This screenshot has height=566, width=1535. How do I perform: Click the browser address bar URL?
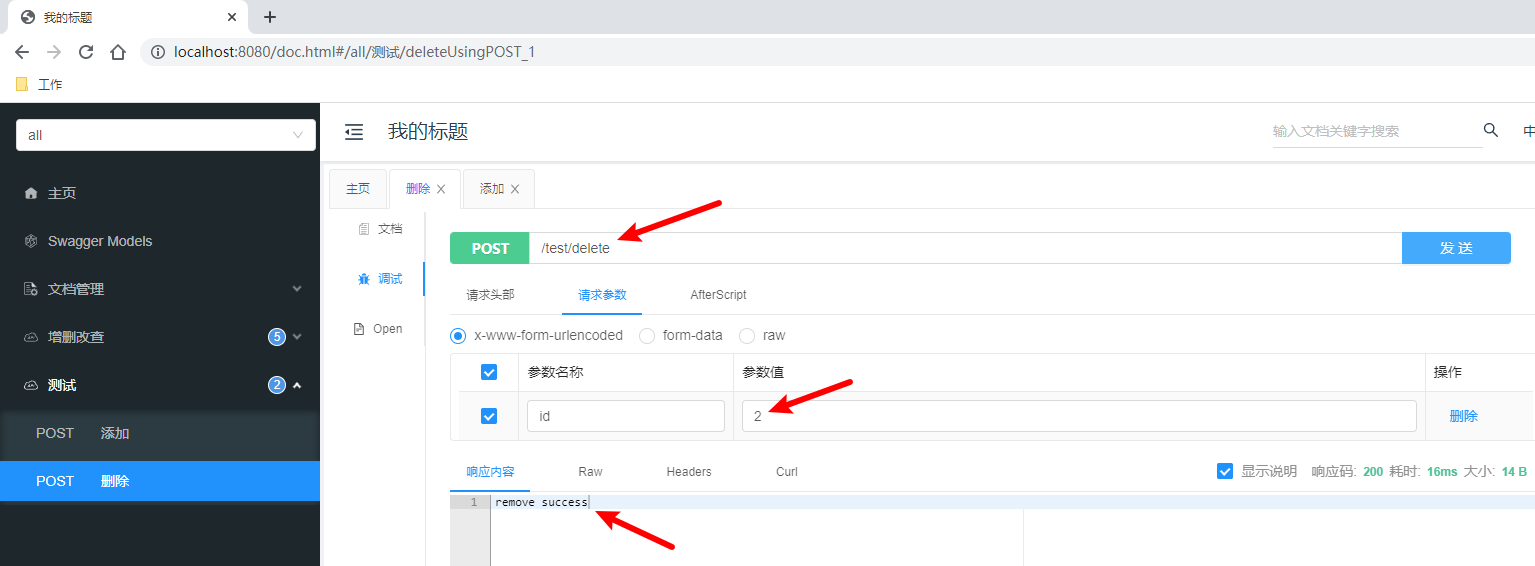pos(354,52)
